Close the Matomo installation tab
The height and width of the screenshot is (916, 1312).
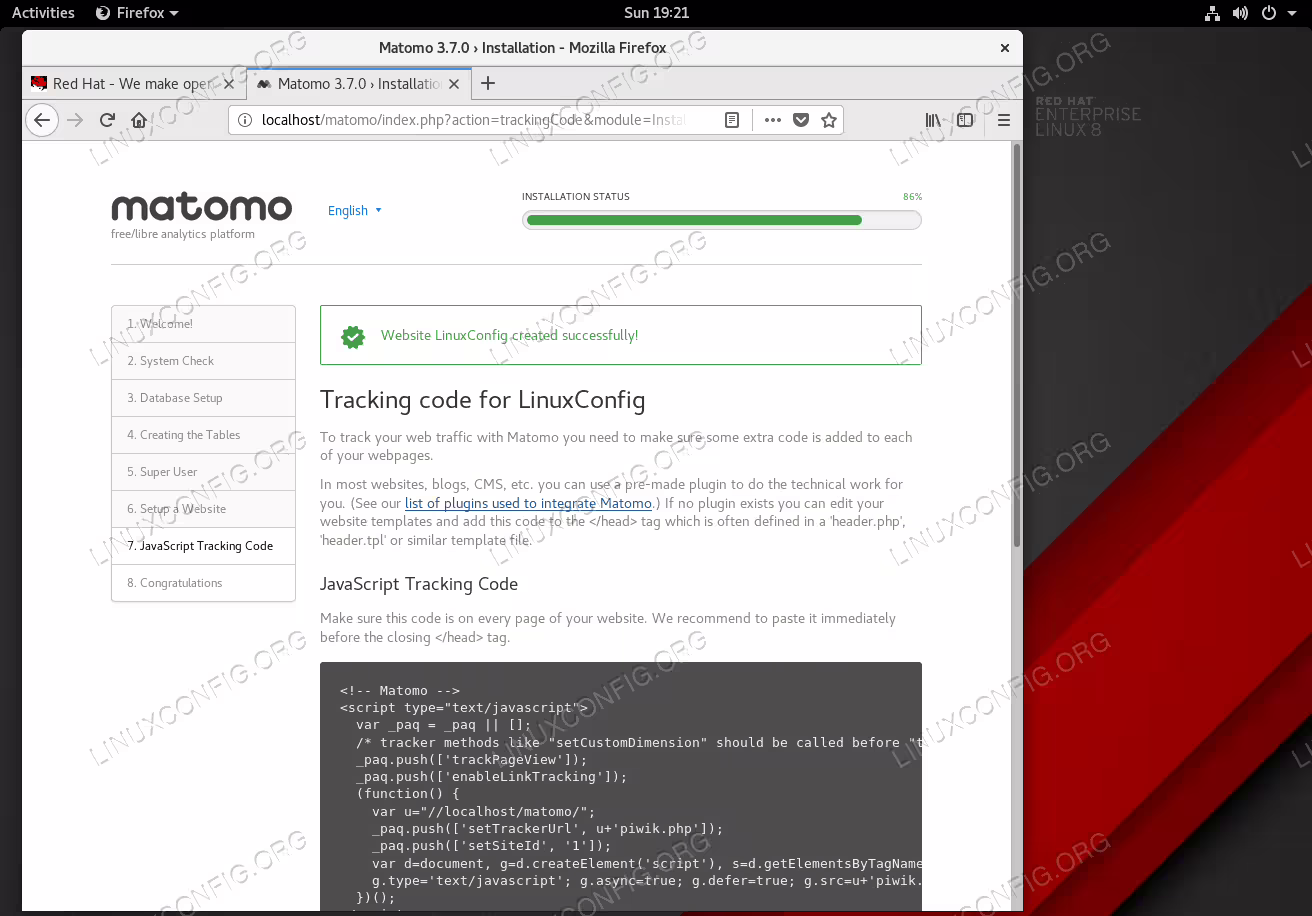pos(454,84)
